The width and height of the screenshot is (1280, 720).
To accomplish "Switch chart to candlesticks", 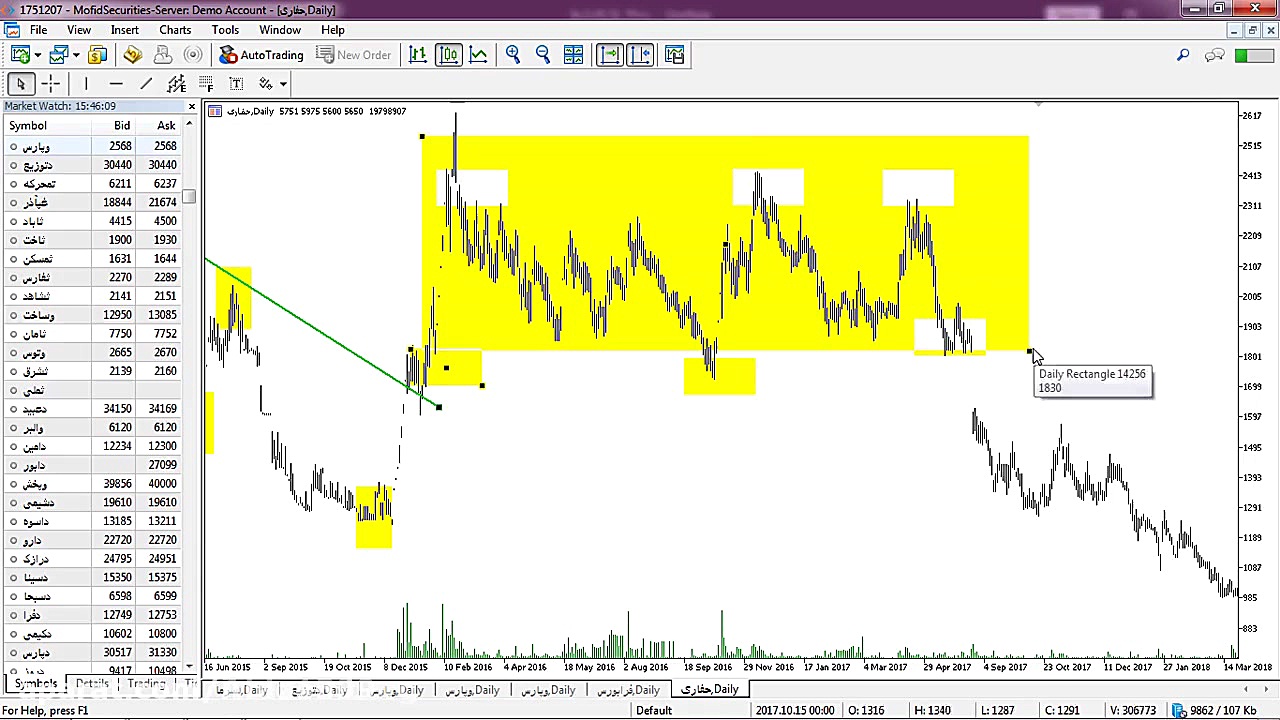I will tap(448, 55).
